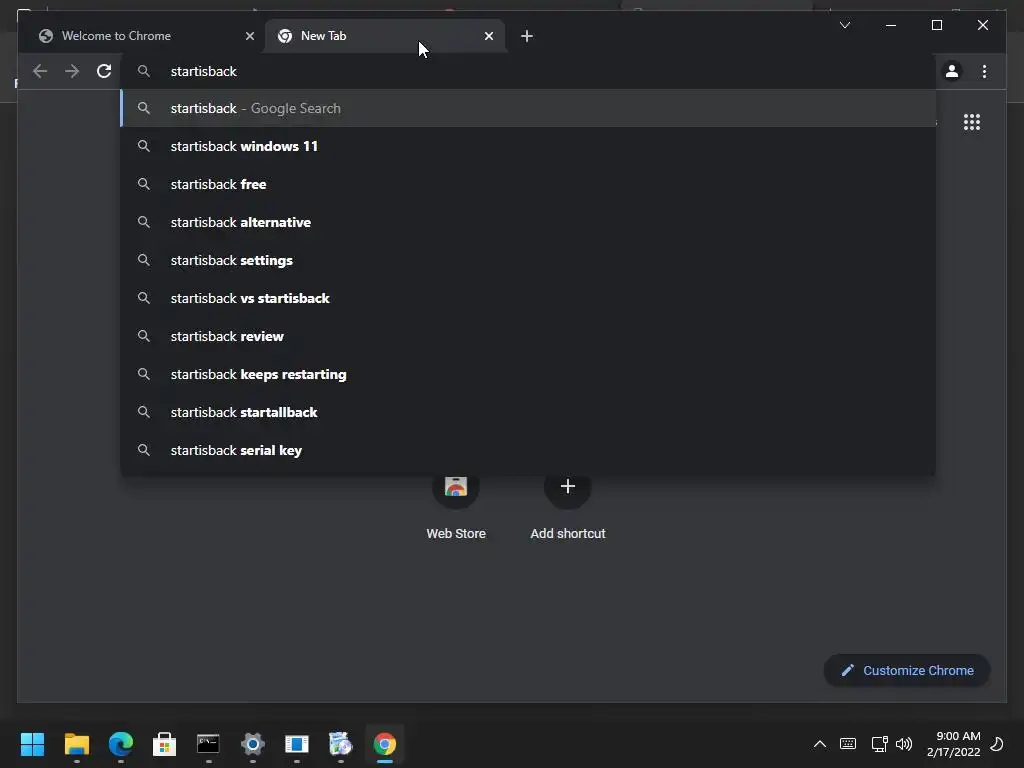Screen dimensions: 1024x768
Task: Open the tab search chevron dropdown
Action: (844, 25)
